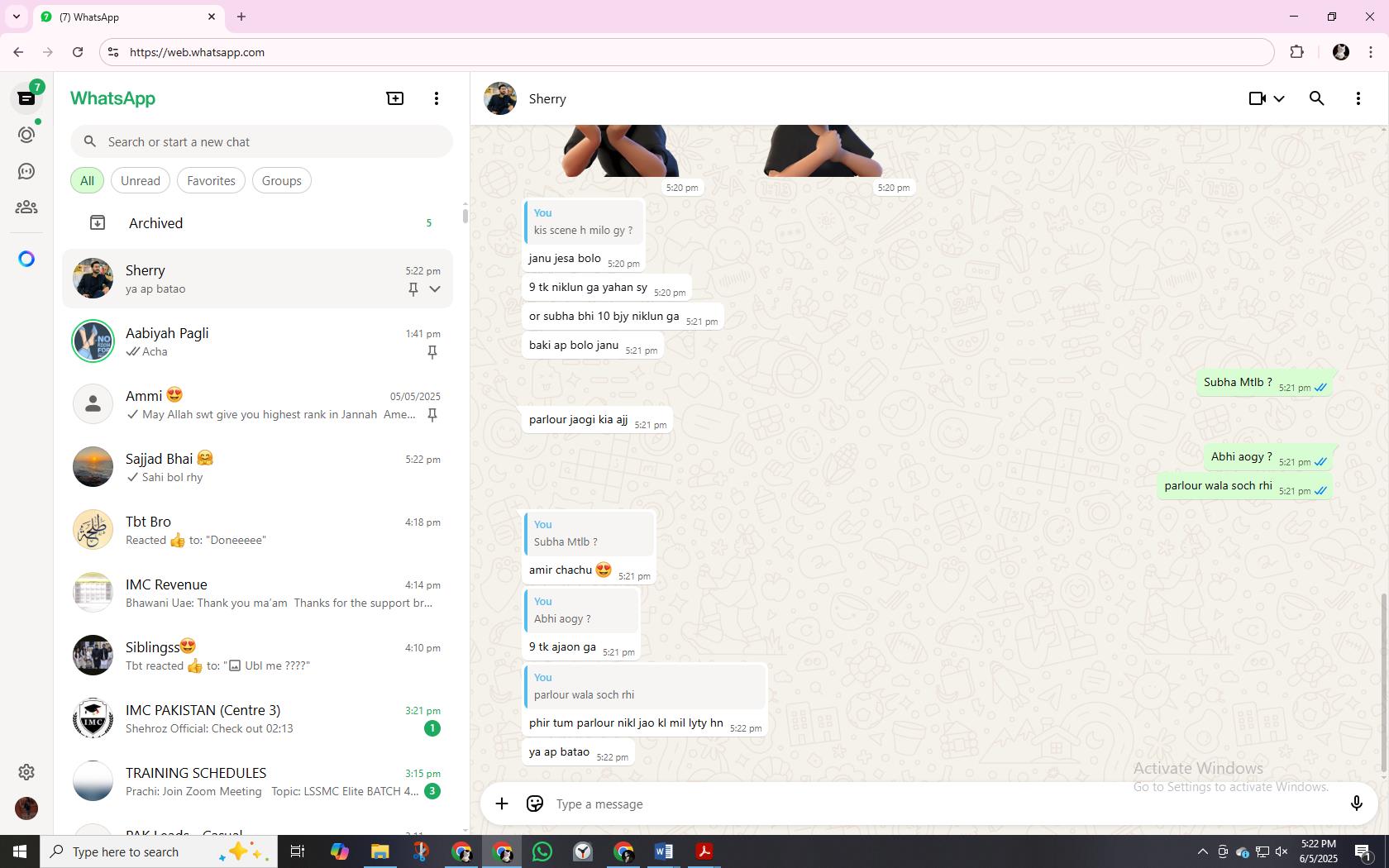This screenshot has width=1389, height=868.
Task: Open the Tbt Bro chat
Action: [257, 530]
